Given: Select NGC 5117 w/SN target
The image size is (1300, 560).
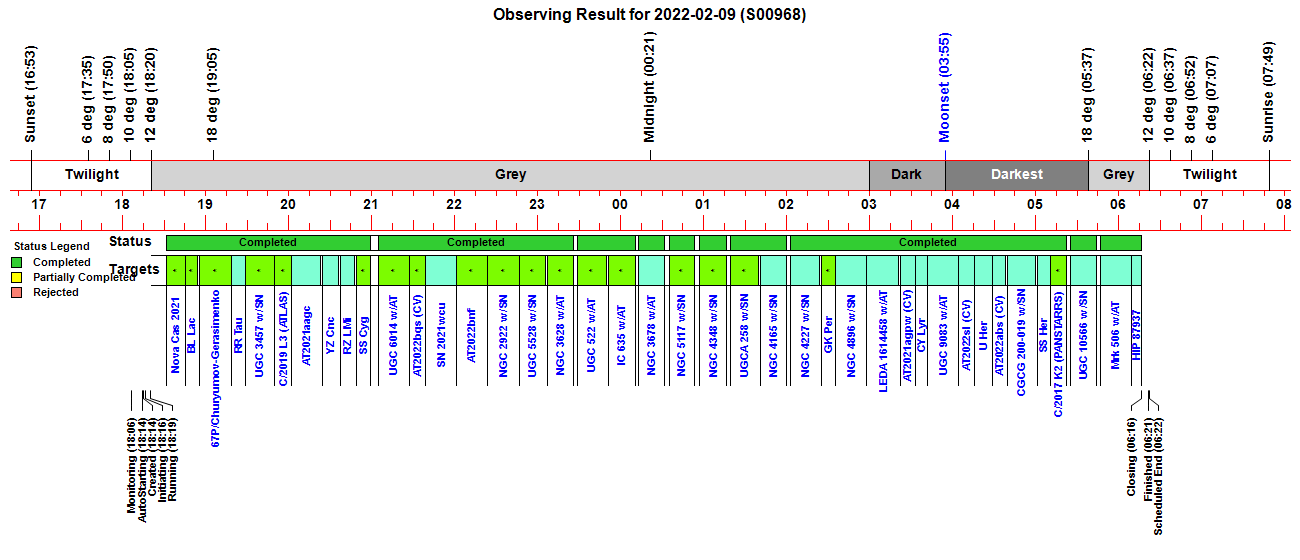Looking at the screenshot, I should pos(682,337).
